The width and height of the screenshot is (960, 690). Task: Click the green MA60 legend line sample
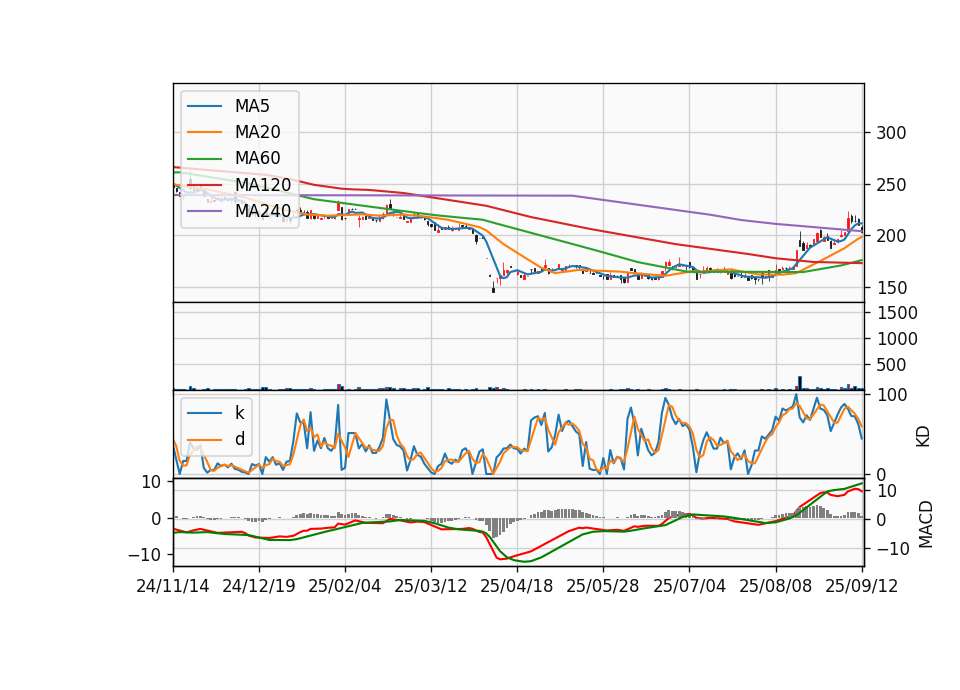point(204,158)
